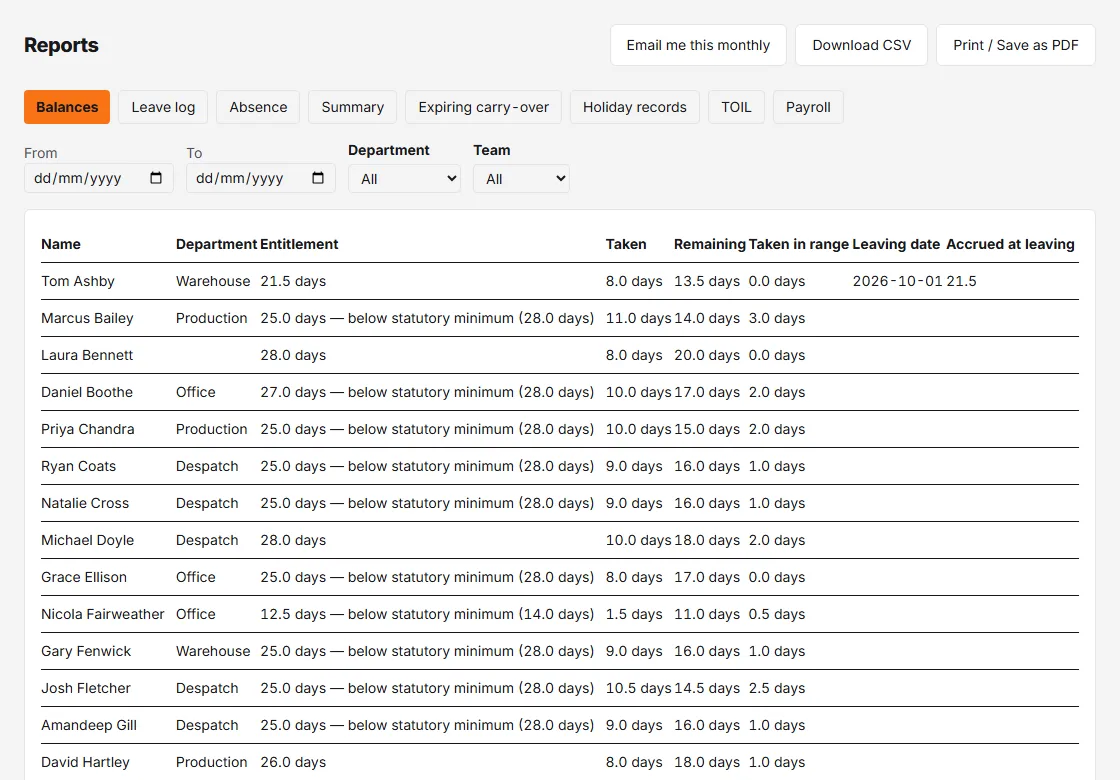Open the Payroll tab
This screenshot has height=780, width=1120.
(x=808, y=107)
